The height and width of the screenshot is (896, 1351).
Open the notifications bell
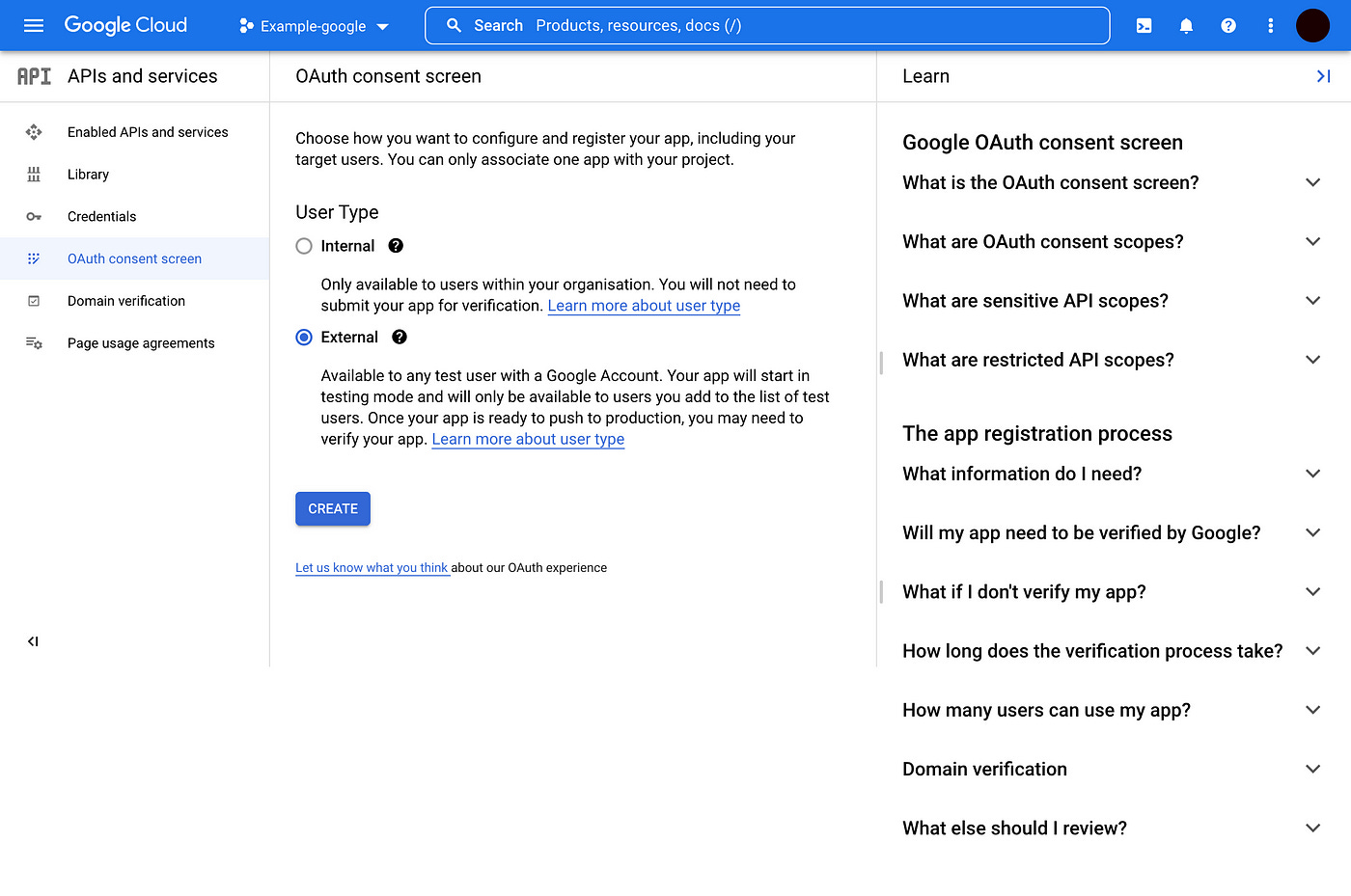[1185, 25]
